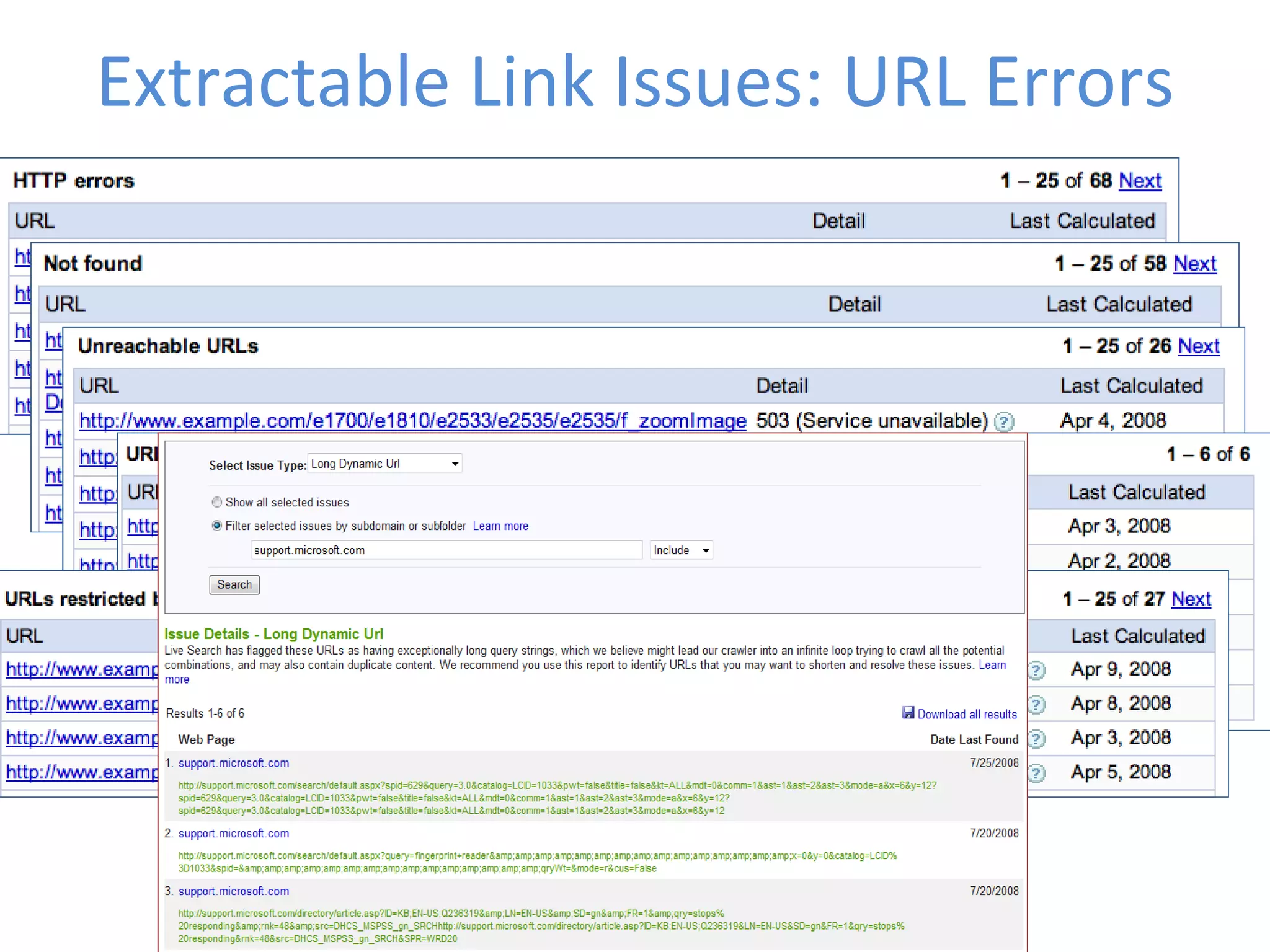Click Next in Unreachable URLs panel
Screen dimensions: 1270x952
click(1199, 346)
